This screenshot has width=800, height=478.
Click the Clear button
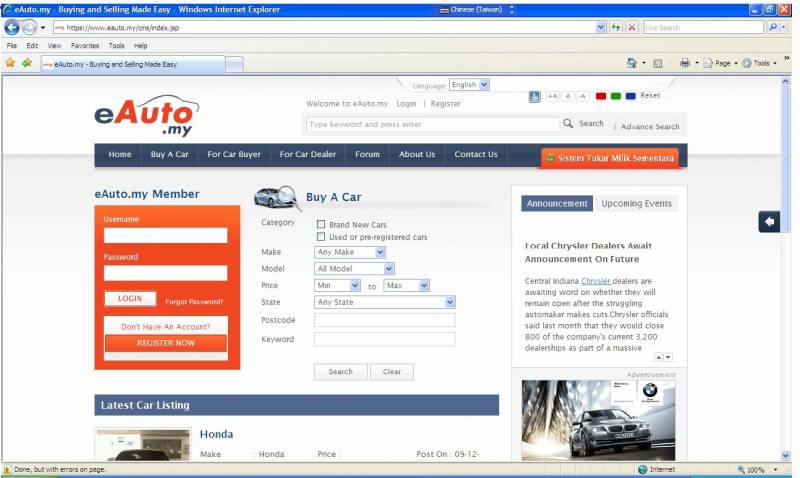tap(392, 371)
